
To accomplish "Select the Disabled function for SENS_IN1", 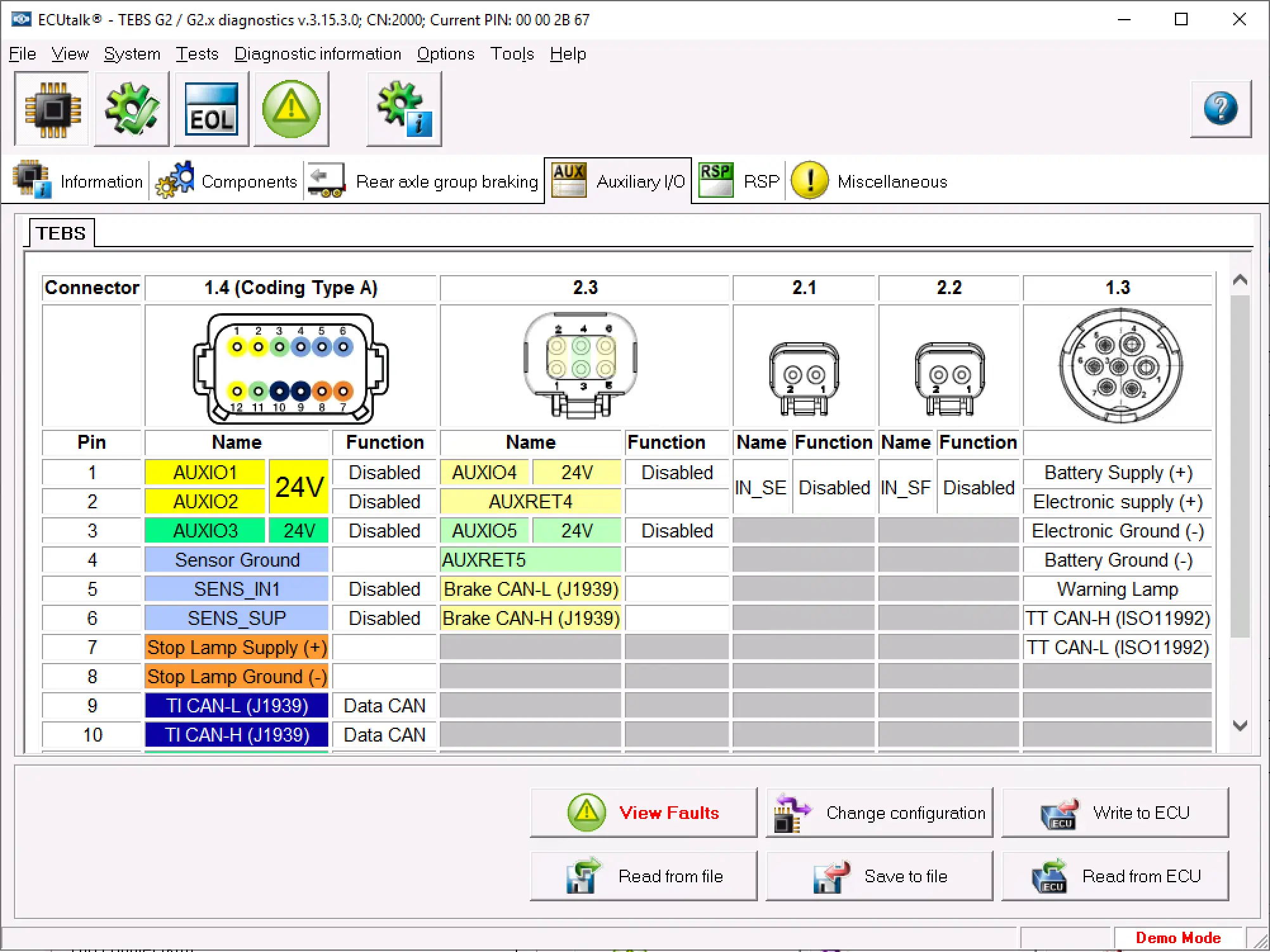I will coord(385,589).
